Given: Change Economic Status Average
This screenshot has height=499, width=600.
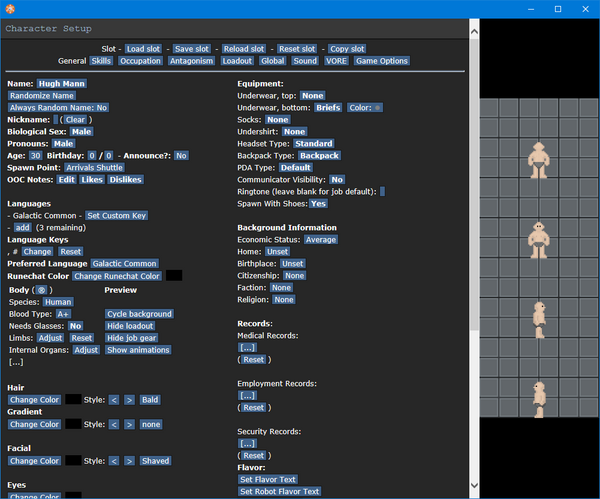Looking at the screenshot, I should [x=321, y=240].
